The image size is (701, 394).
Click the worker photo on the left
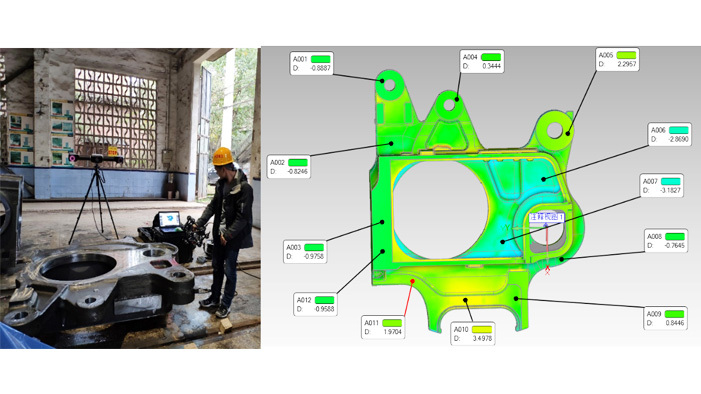pos(130,198)
